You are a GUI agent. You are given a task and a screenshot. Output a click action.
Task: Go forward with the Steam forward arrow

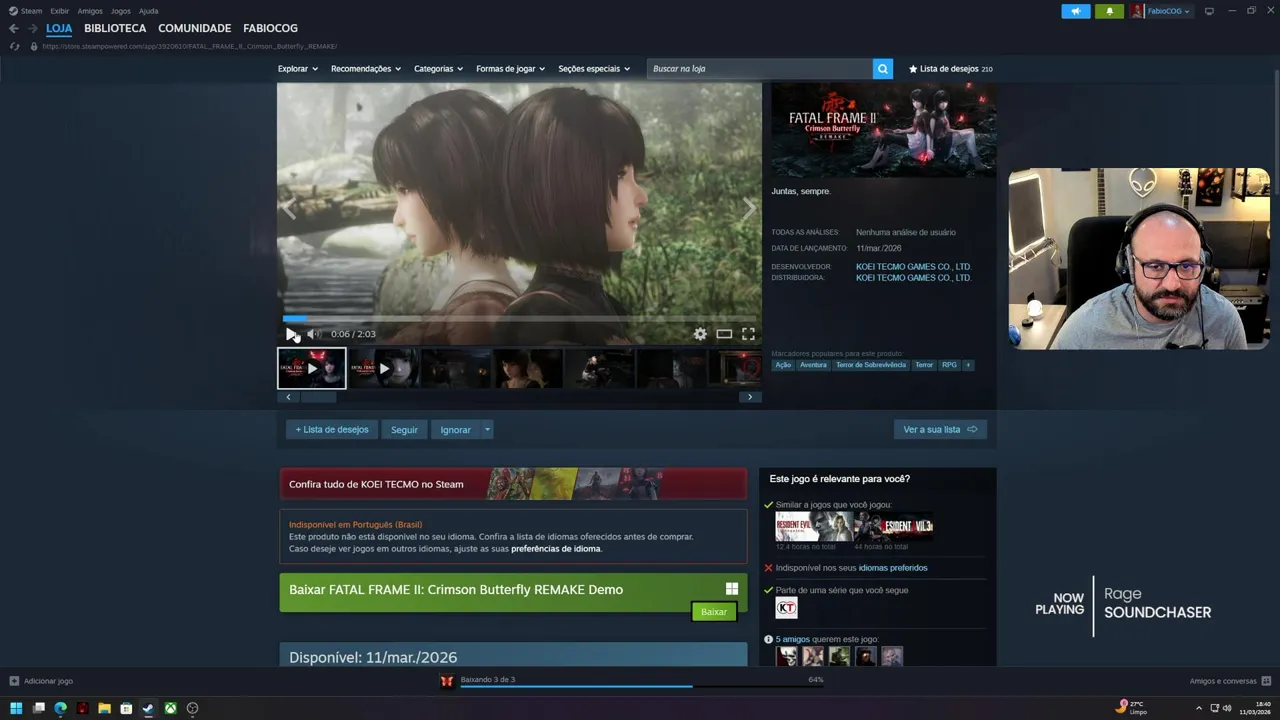click(x=33, y=29)
